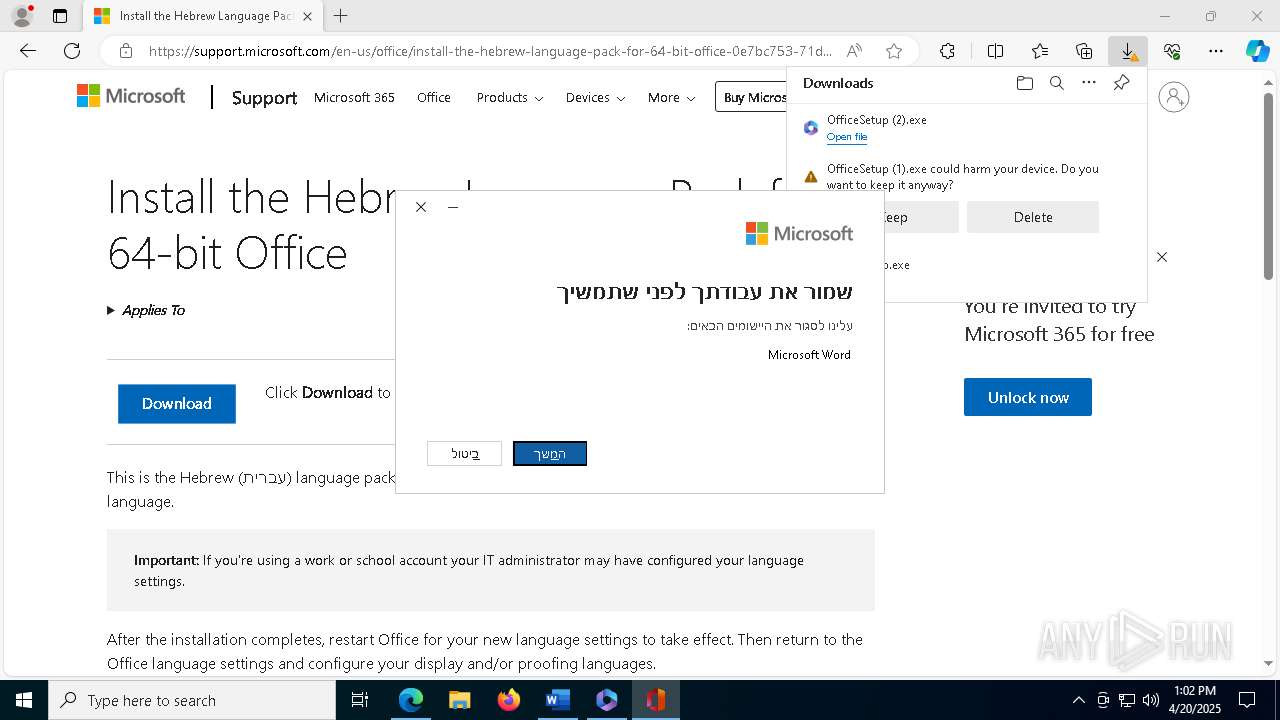This screenshot has width=1280, height=720.
Task: Click the OfficeSetup (2).exe file name
Action: click(x=877, y=120)
